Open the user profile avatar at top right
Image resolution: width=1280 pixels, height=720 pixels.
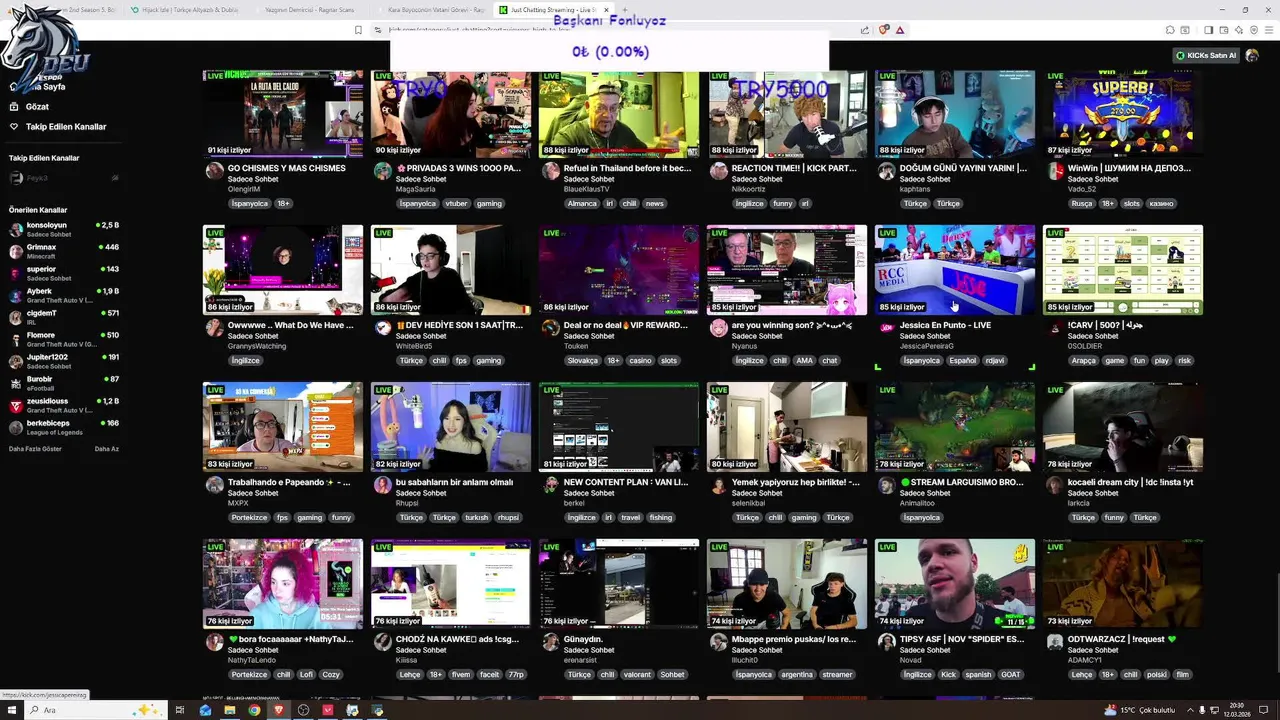[1251, 55]
